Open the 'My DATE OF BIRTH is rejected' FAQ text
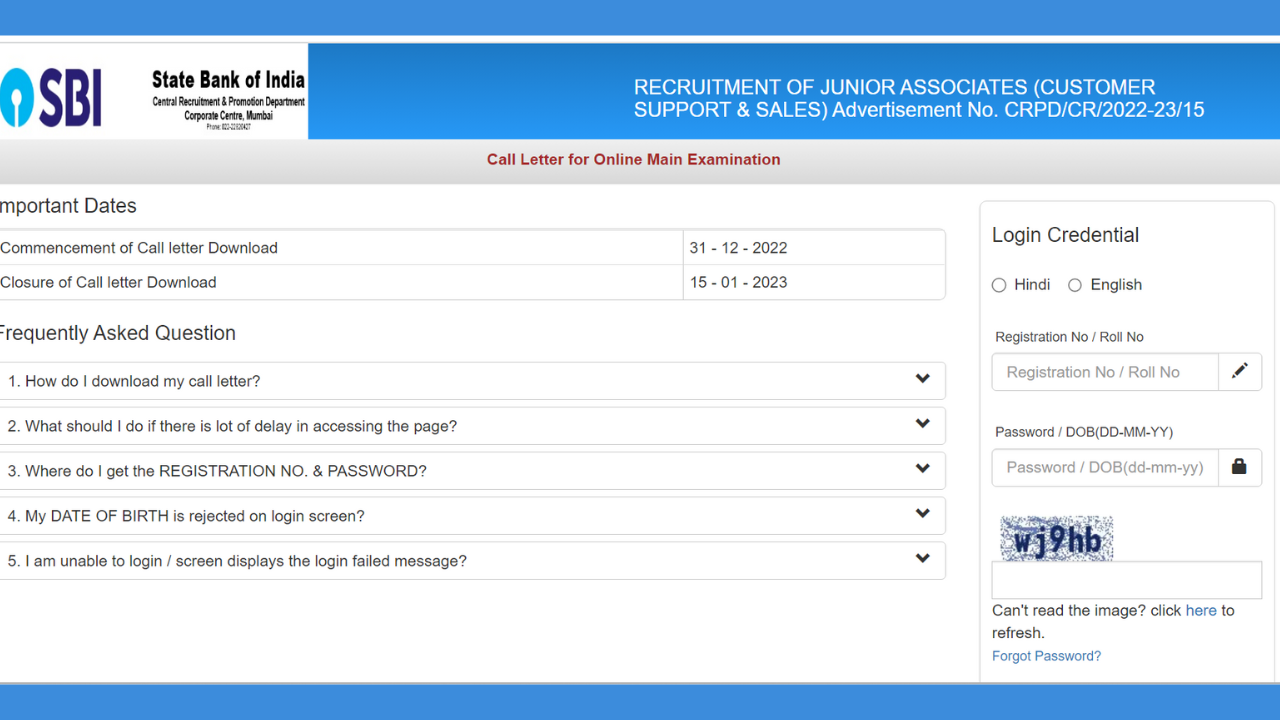The height and width of the screenshot is (720, 1280). 186,516
